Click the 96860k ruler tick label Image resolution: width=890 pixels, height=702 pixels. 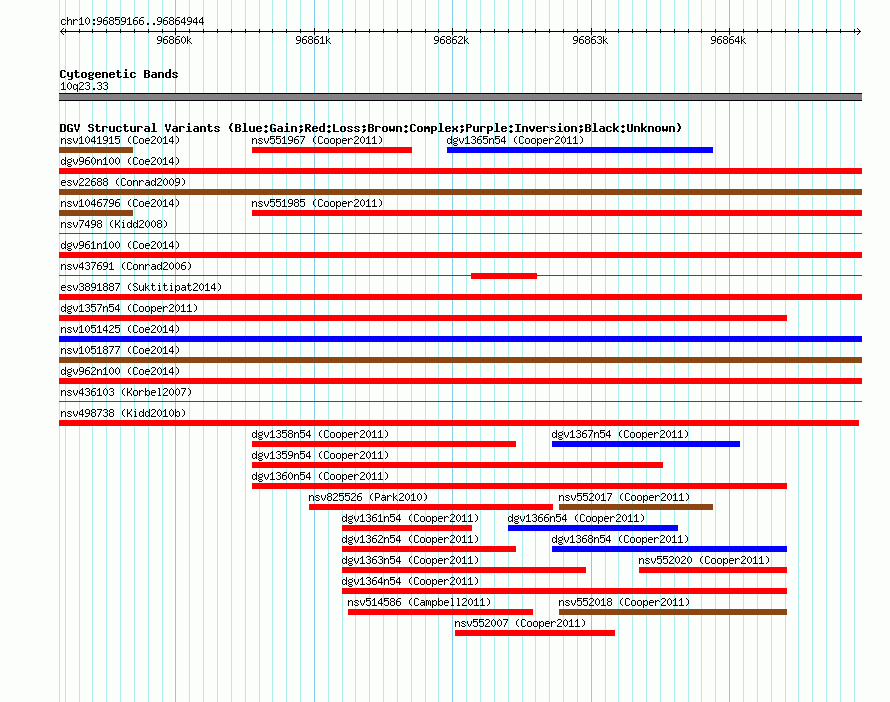174,40
